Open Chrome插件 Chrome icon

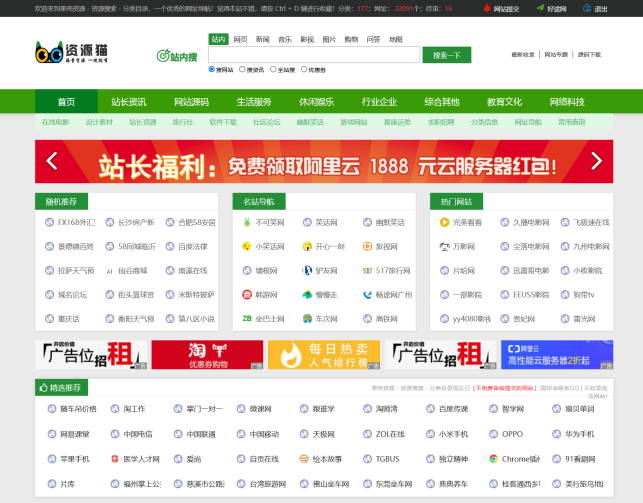click(x=494, y=459)
